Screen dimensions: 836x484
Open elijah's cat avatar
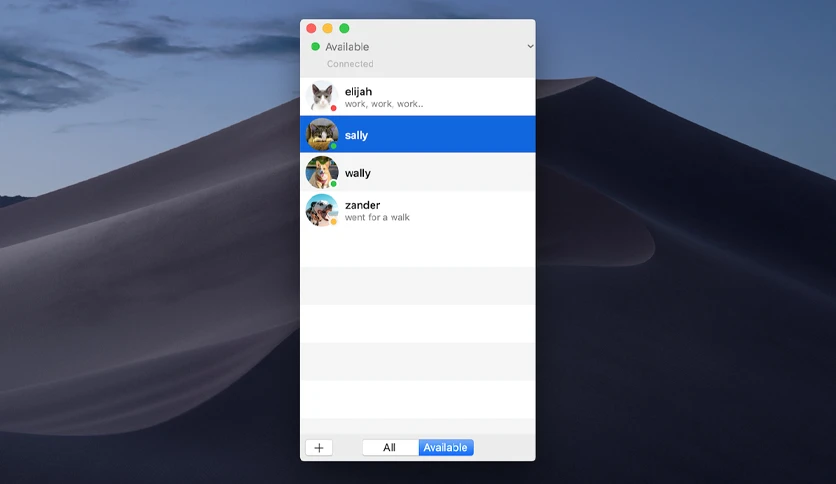pyautogui.click(x=321, y=96)
